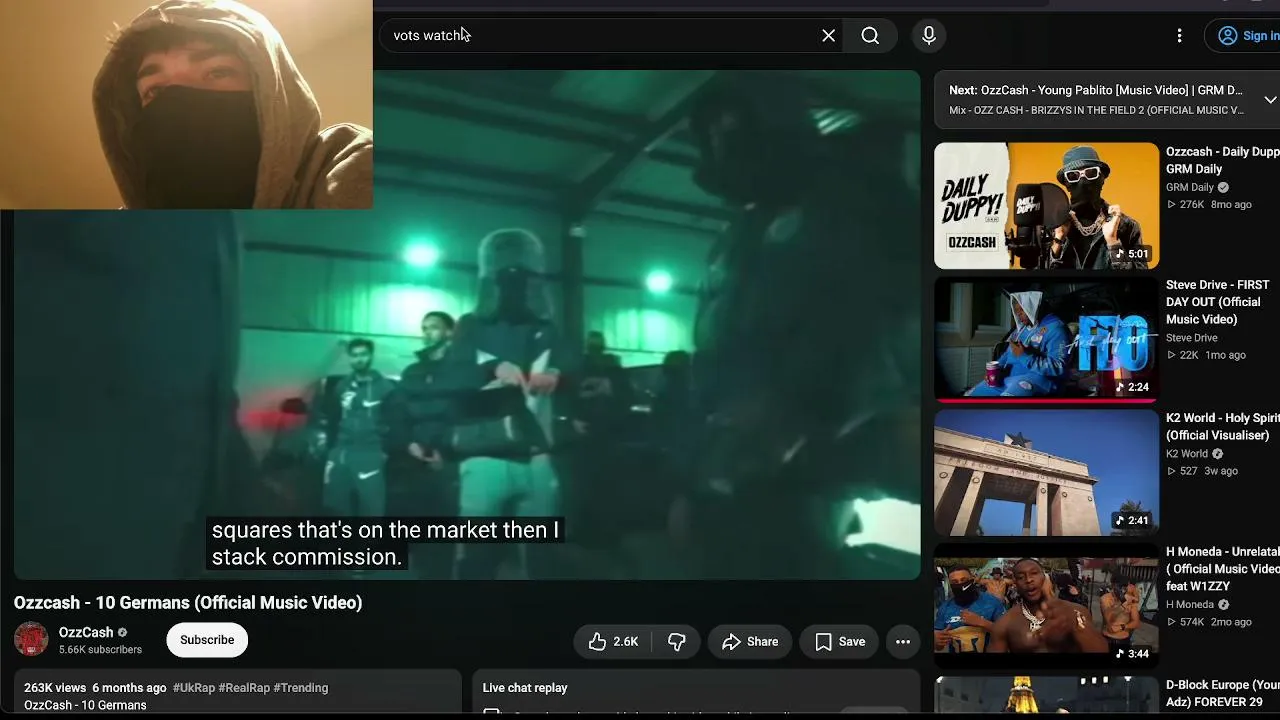This screenshot has width=1280, height=720.
Task: Save the video to a playlist
Action: (840, 642)
